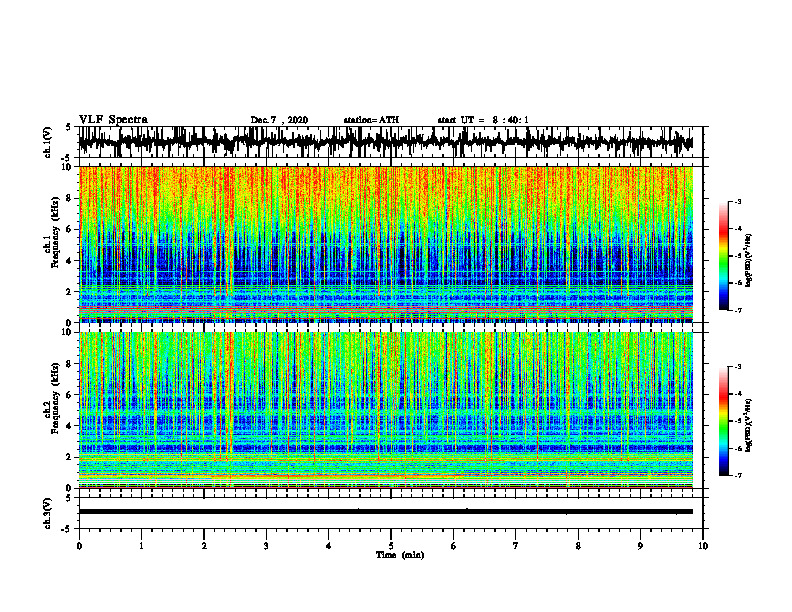The image size is (792, 612).
Task: Click the ch.2 color bar log(PSD) unit label
Action: point(749,426)
